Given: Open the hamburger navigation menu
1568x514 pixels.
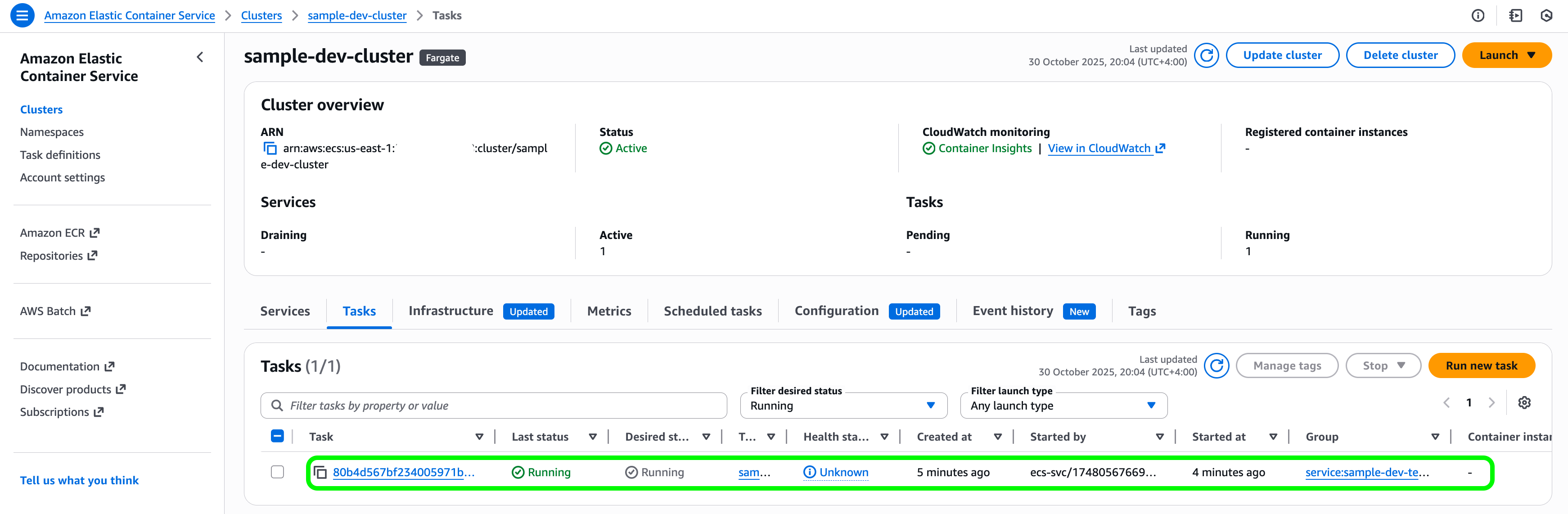Looking at the screenshot, I should (x=22, y=15).
